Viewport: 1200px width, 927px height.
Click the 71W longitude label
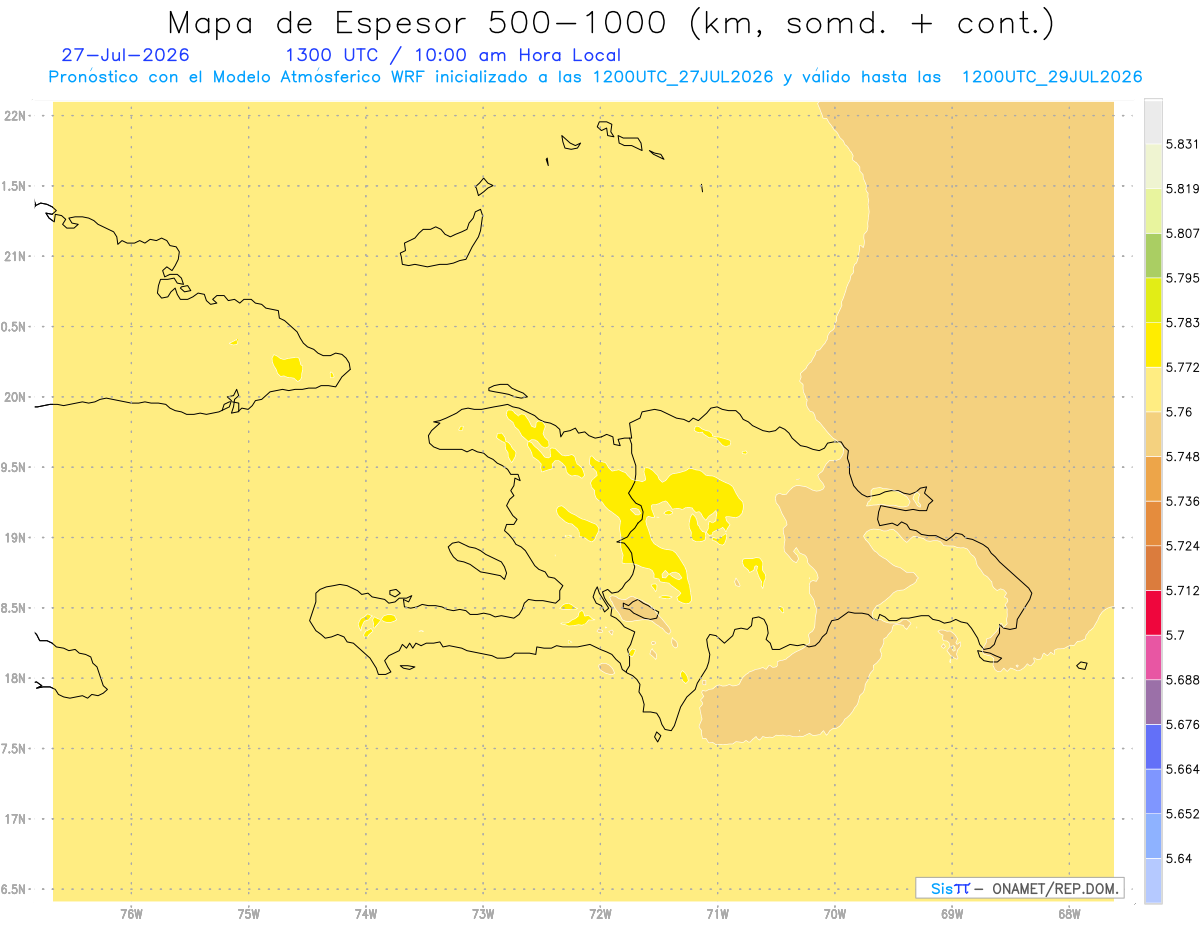[x=717, y=914]
